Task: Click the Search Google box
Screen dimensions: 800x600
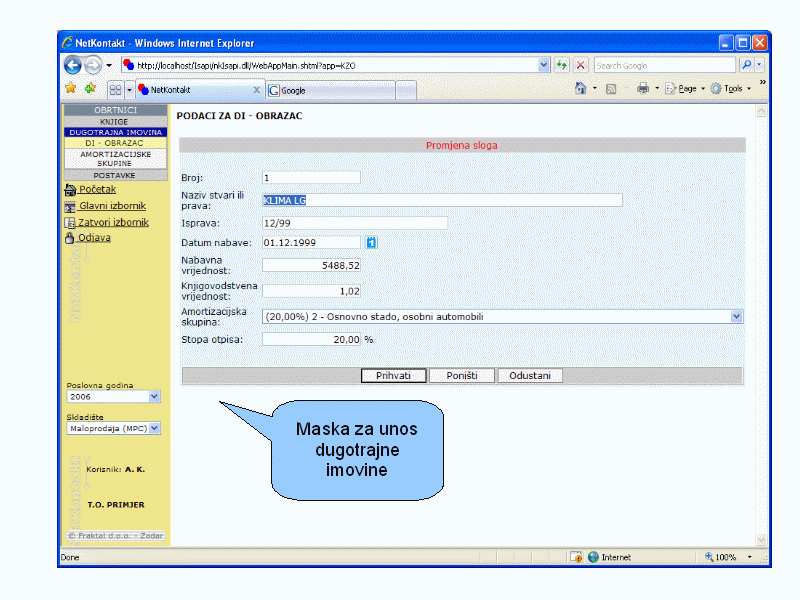Action: point(664,65)
